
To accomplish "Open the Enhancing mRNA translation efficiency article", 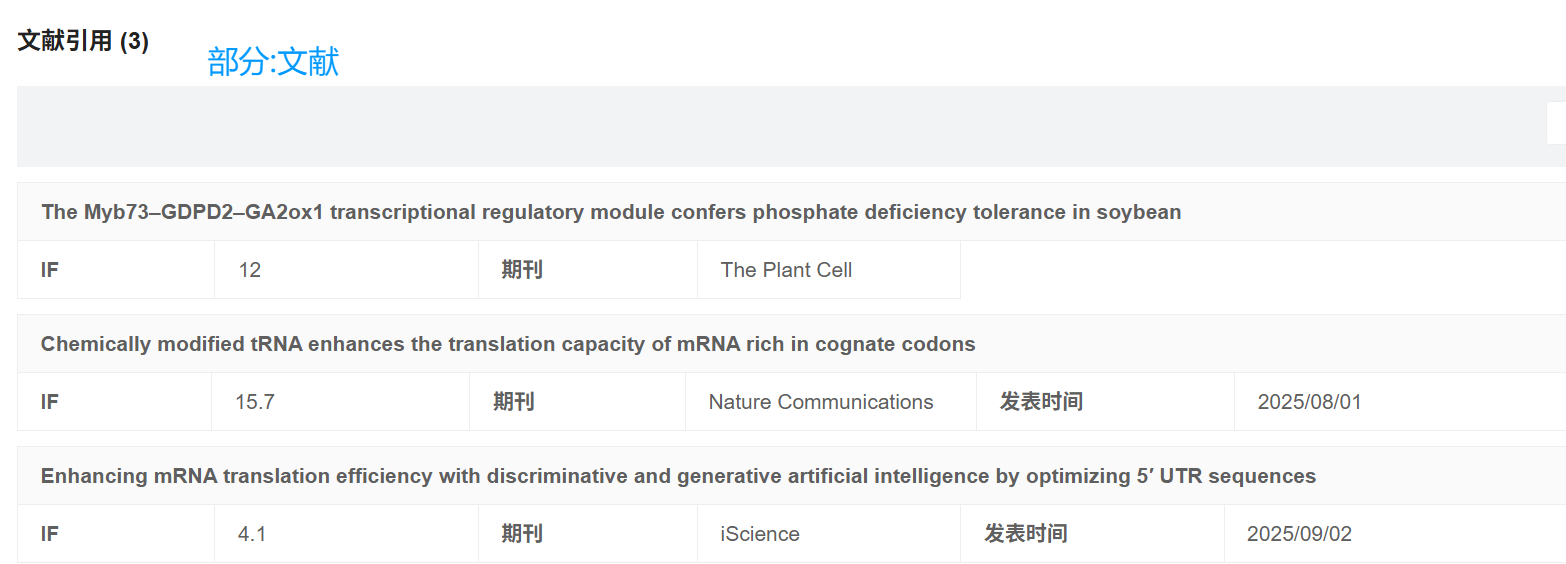I will click(677, 476).
